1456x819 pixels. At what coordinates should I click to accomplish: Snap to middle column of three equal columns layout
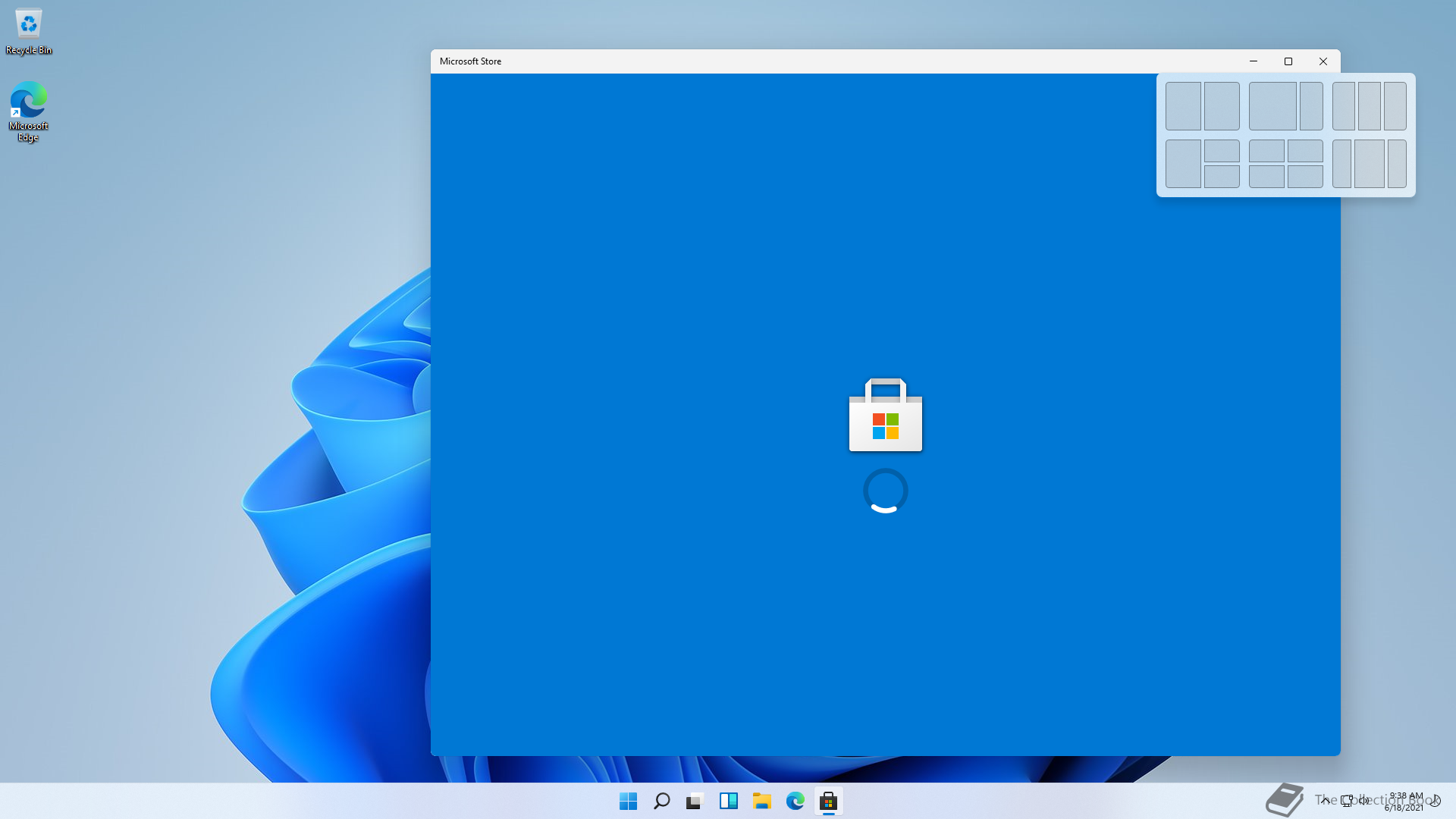point(1369,106)
